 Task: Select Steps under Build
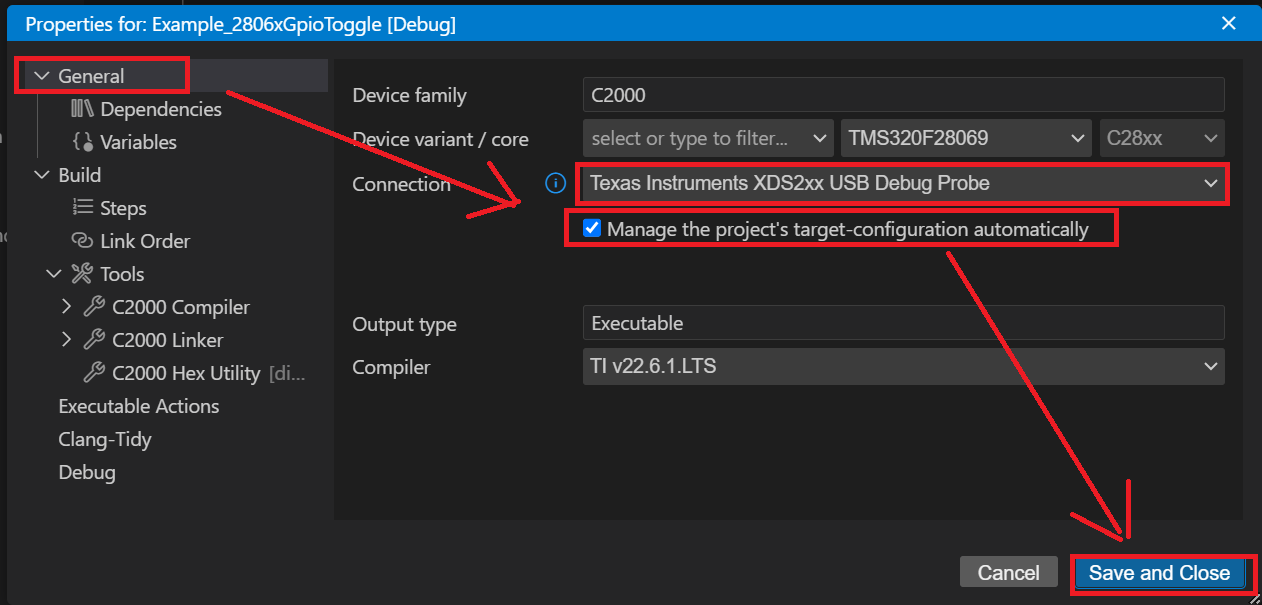[123, 208]
